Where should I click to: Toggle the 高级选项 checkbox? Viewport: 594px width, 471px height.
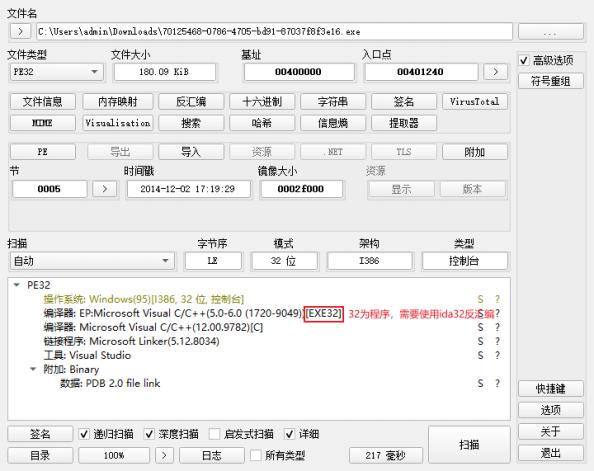(524, 60)
